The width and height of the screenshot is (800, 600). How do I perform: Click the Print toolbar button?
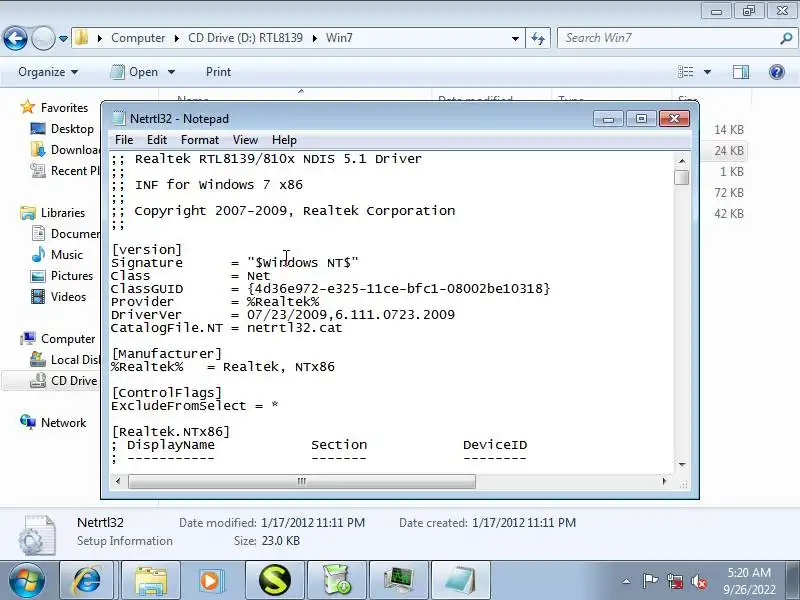pos(218,72)
